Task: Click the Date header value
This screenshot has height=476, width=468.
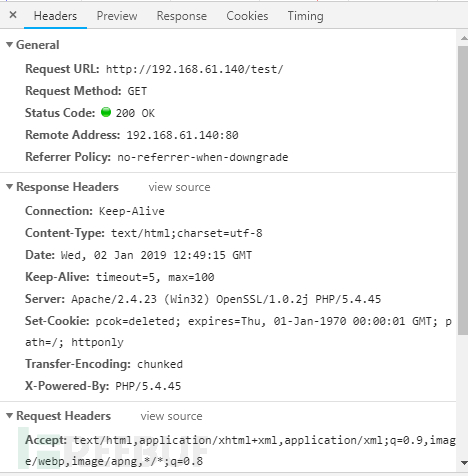Action: tap(156, 255)
